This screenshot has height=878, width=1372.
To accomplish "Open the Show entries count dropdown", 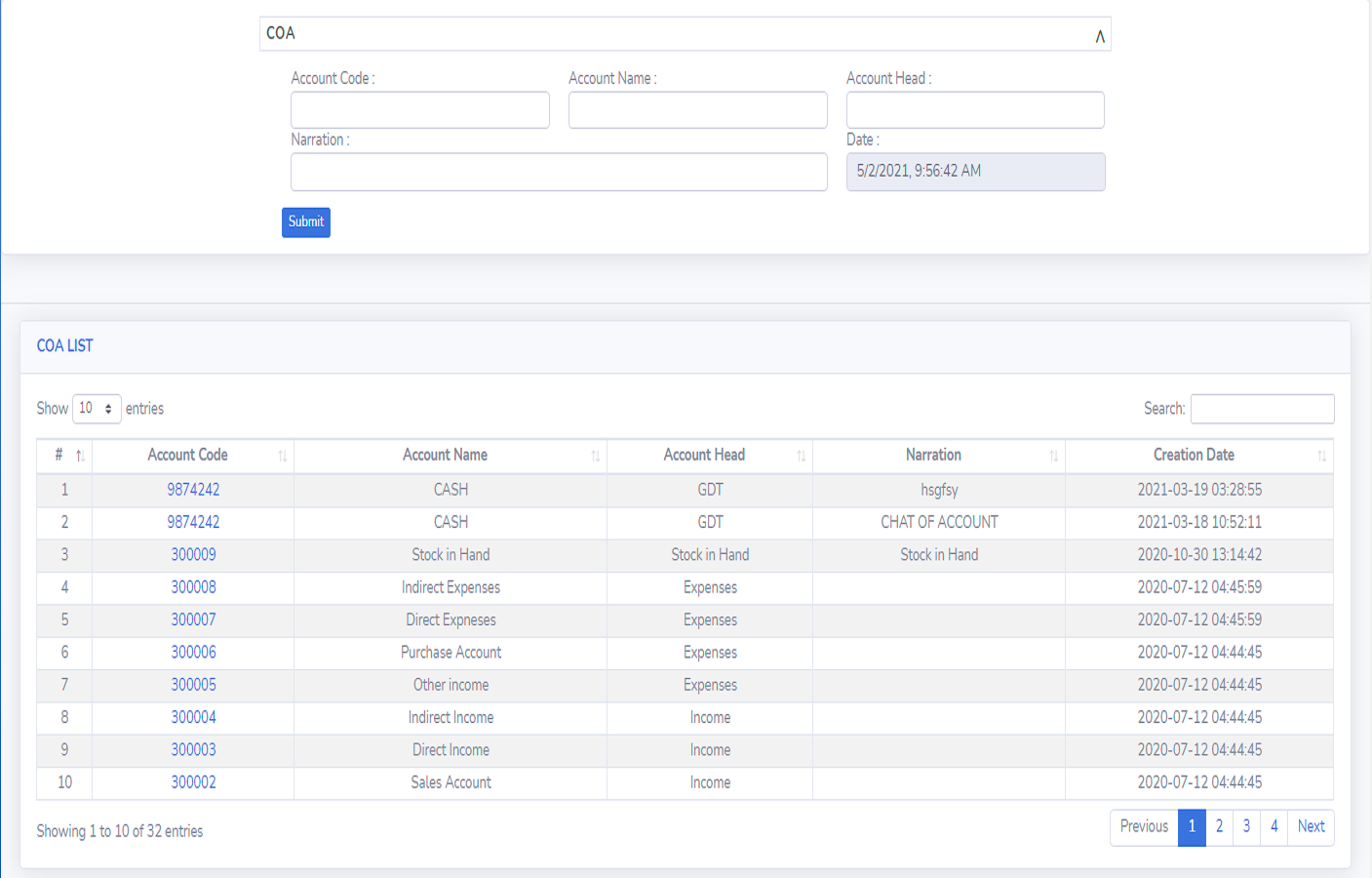I will (x=97, y=409).
